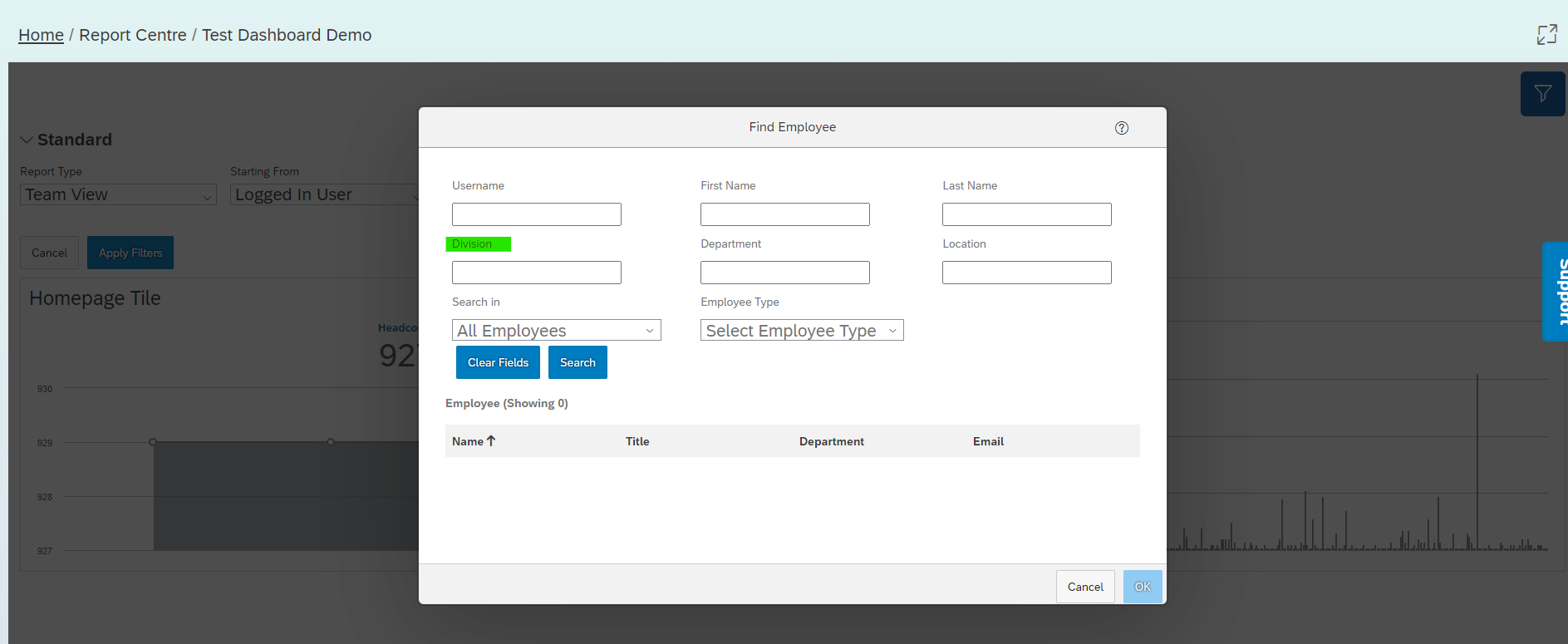
Task: Click the Test Dashboard Demo breadcrumb text
Action: pos(287,35)
